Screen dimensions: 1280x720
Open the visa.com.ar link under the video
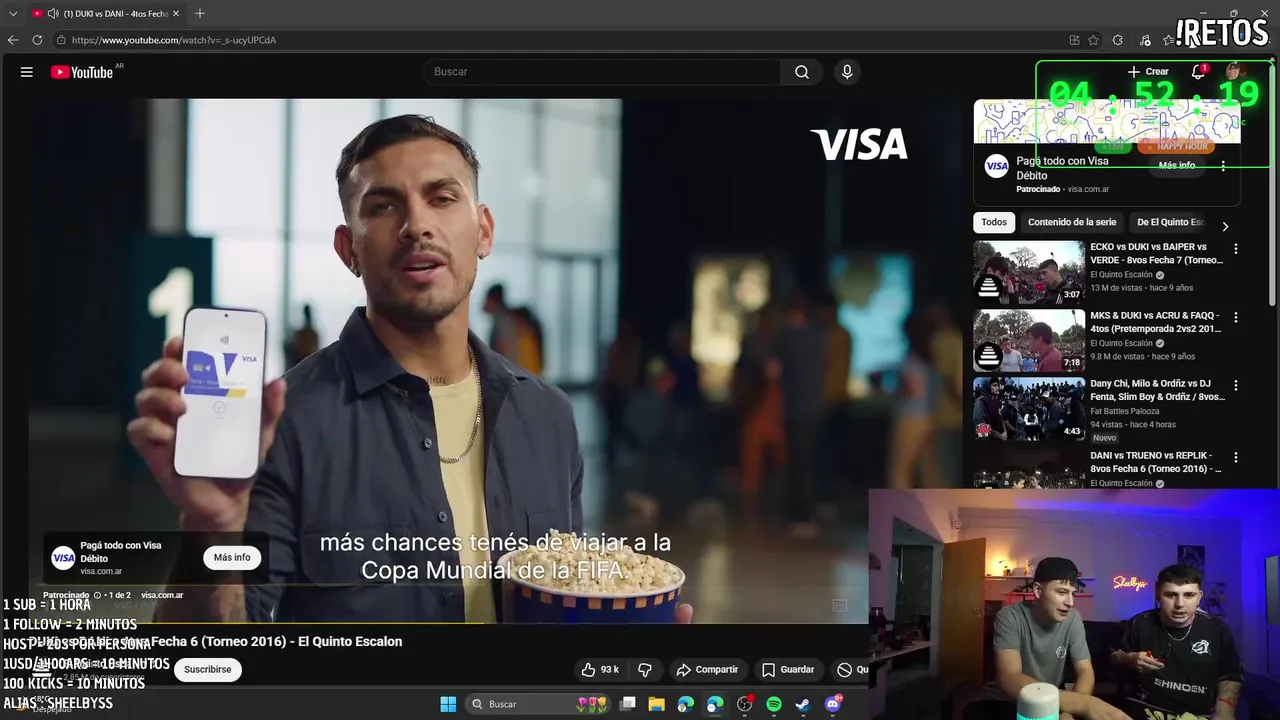pyautogui.click(x=162, y=596)
